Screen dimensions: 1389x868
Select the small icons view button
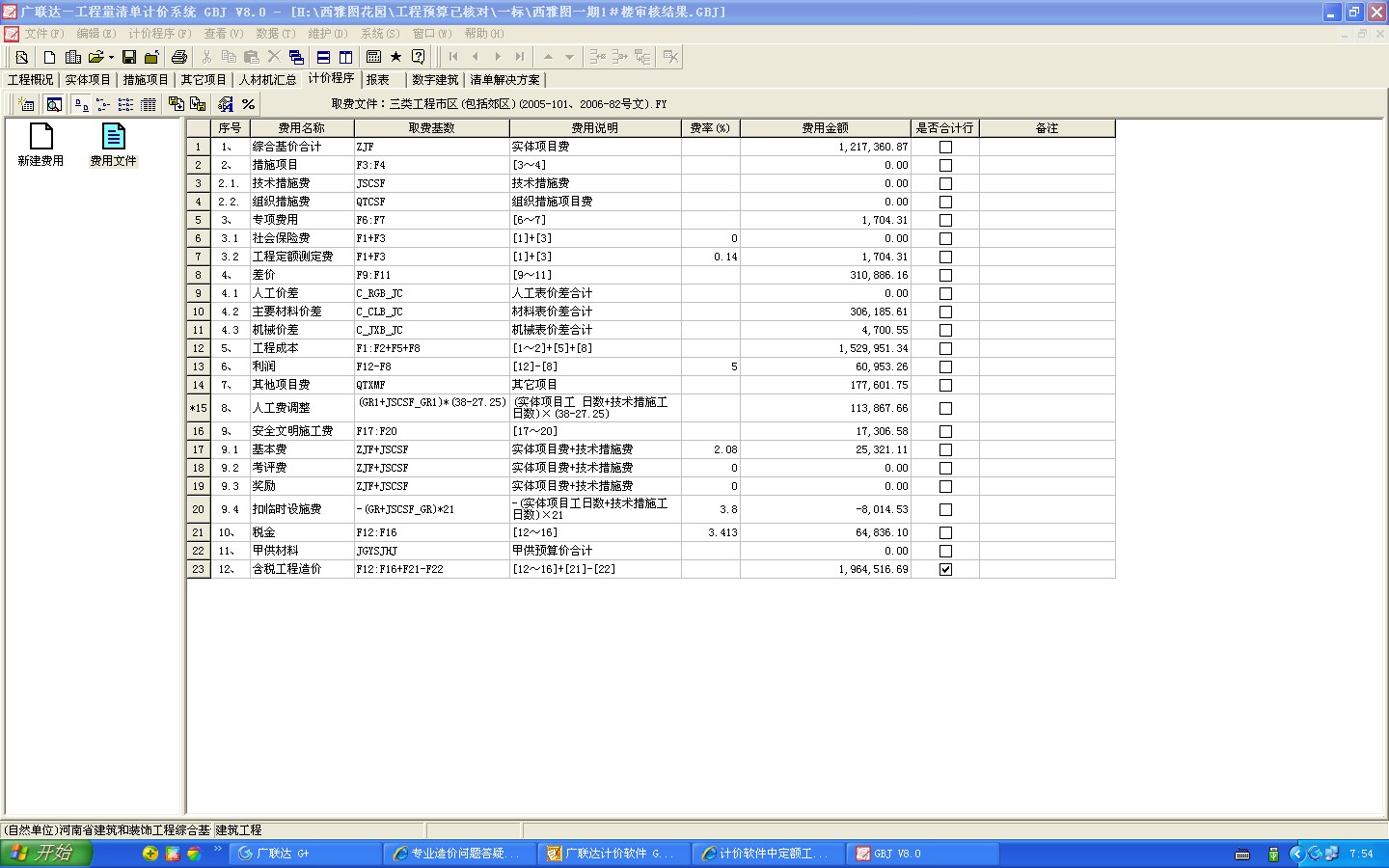pyautogui.click(x=103, y=104)
